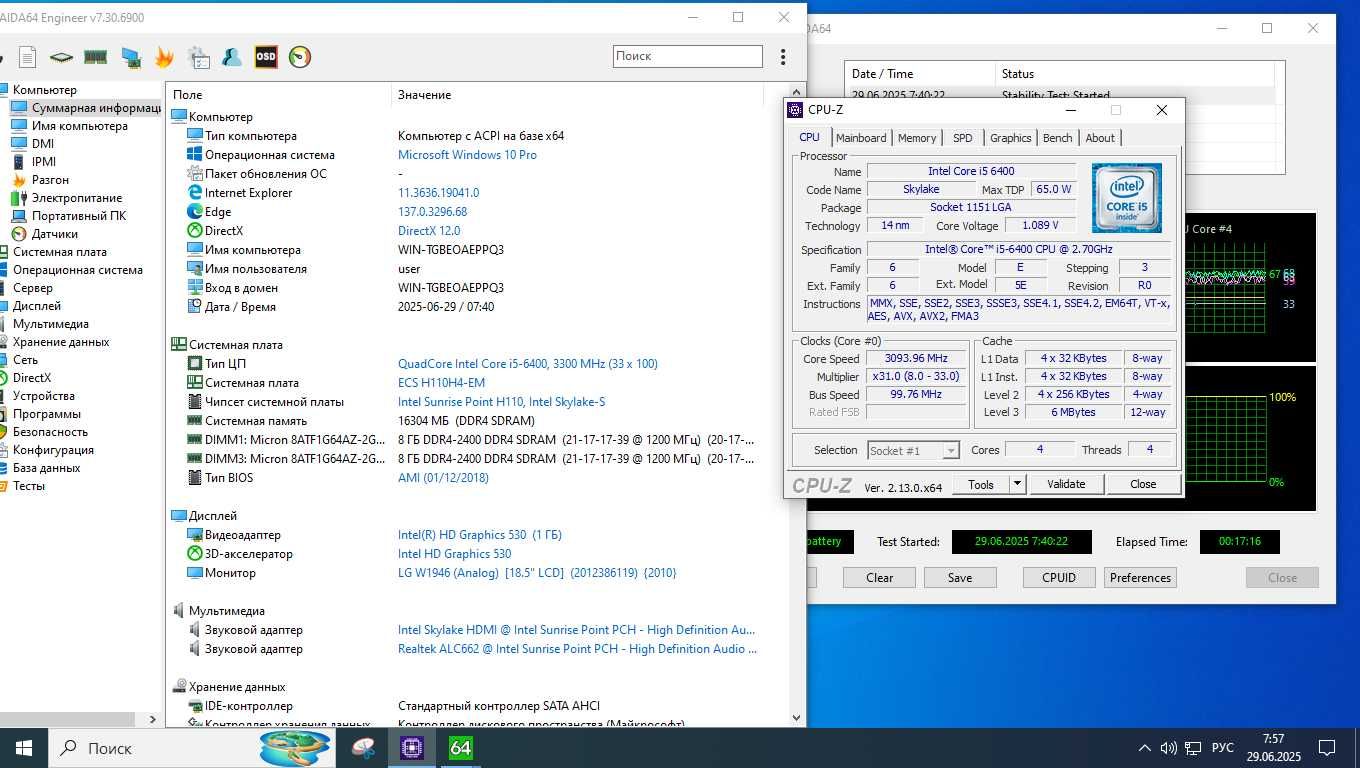1360x768 pixels.
Task: Click the Tools button in CPU-Z
Action: point(981,484)
